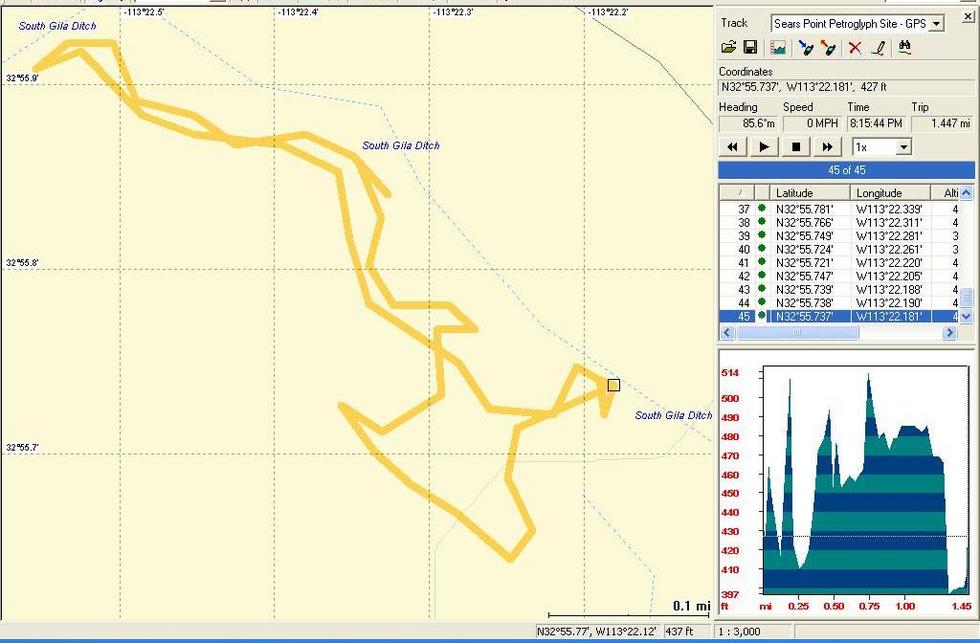Play the track animation
Viewport: 980px width, 643px height.
click(x=764, y=147)
